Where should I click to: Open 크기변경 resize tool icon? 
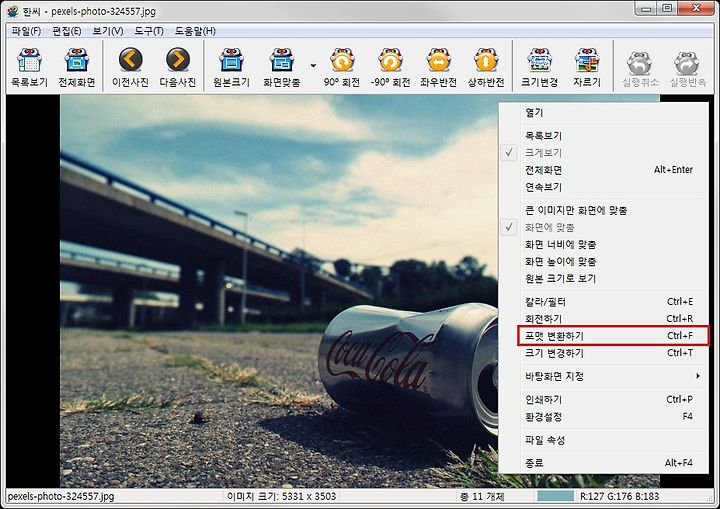[x=540, y=67]
